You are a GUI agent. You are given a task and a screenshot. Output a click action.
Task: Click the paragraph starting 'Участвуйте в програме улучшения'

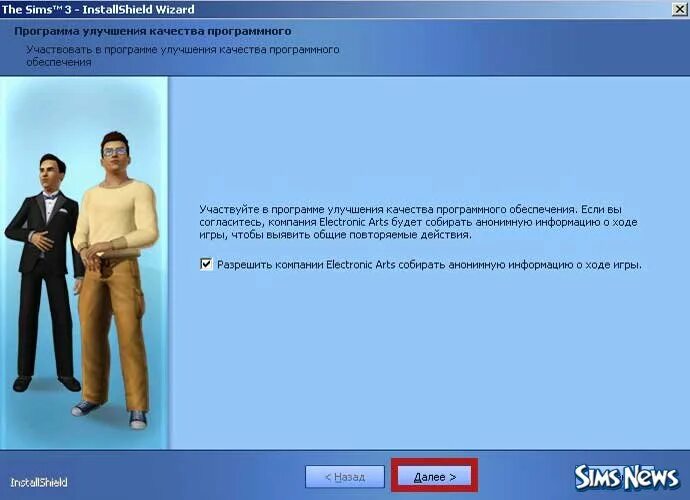418,222
